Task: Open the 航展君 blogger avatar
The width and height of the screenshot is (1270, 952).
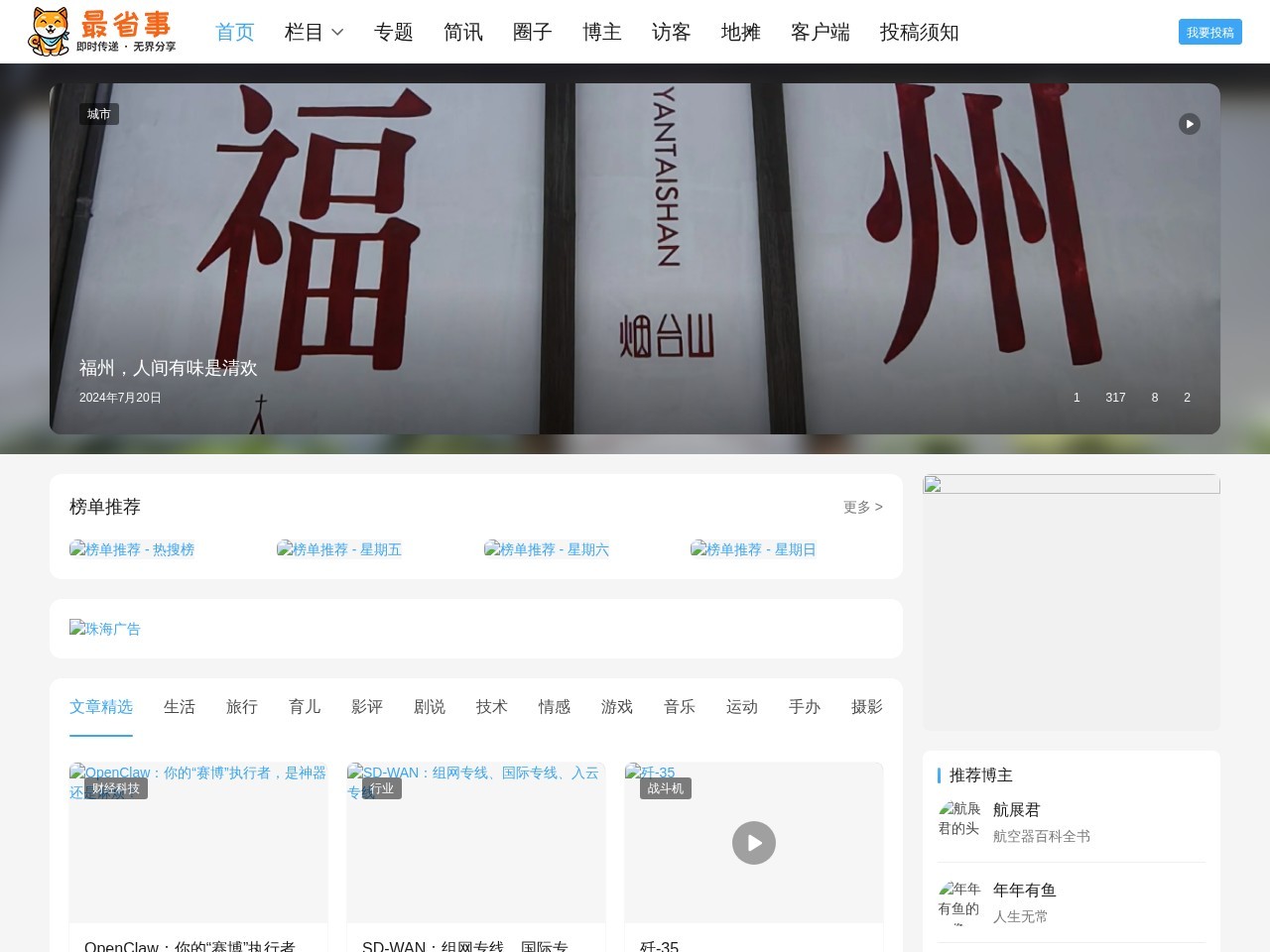Action: click(959, 820)
